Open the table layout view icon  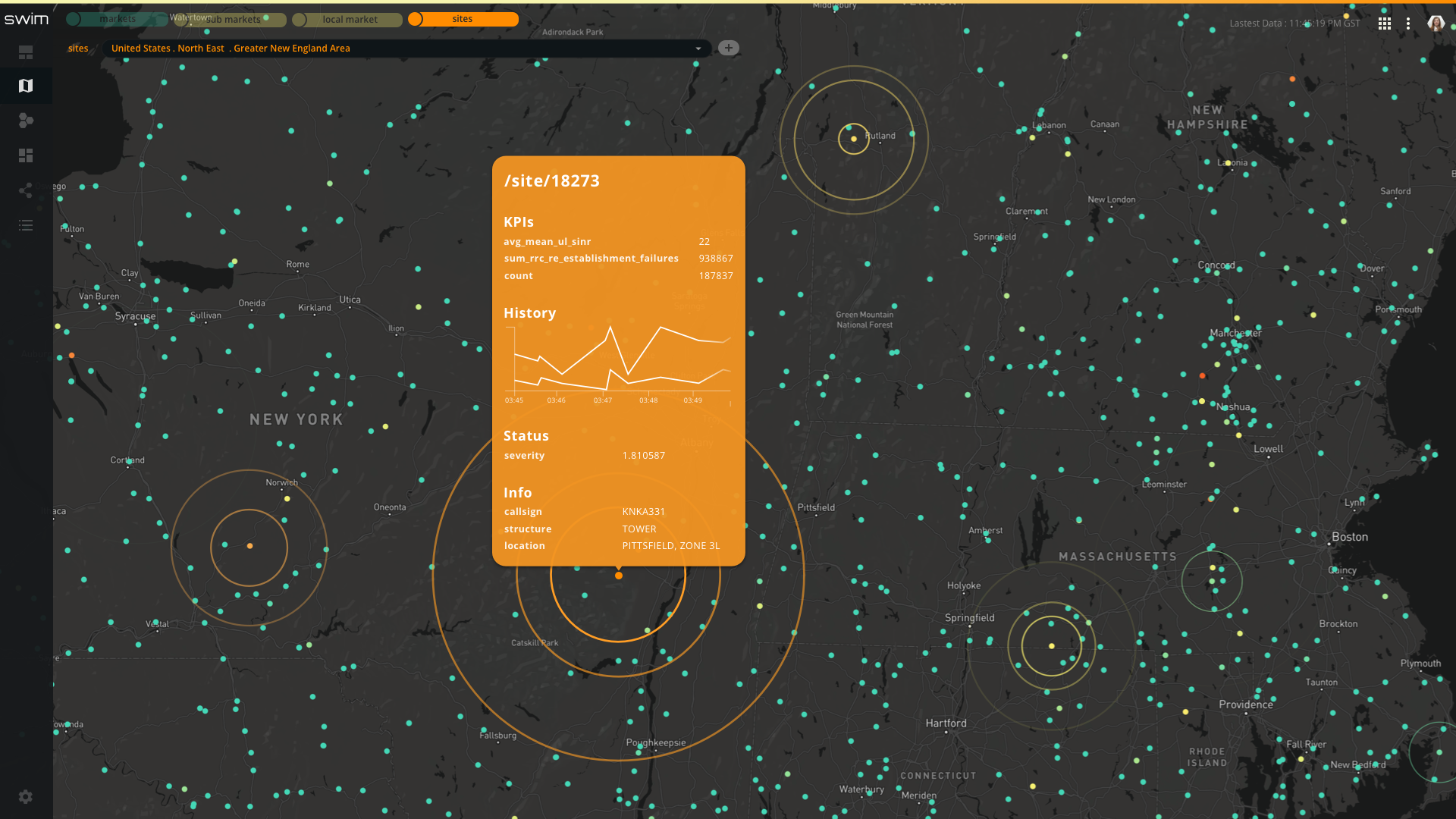pyautogui.click(x=26, y=52)
